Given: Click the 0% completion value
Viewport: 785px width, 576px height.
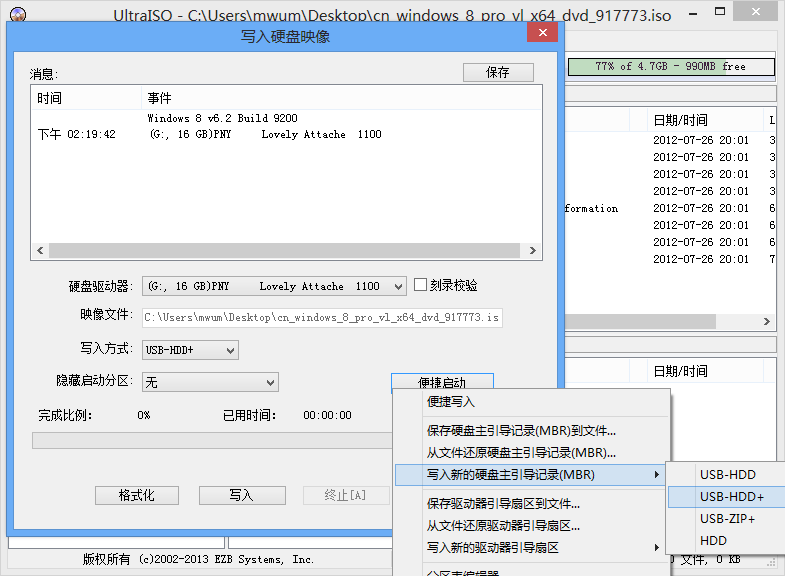Looking at the screenshot, I should (144, 415).
